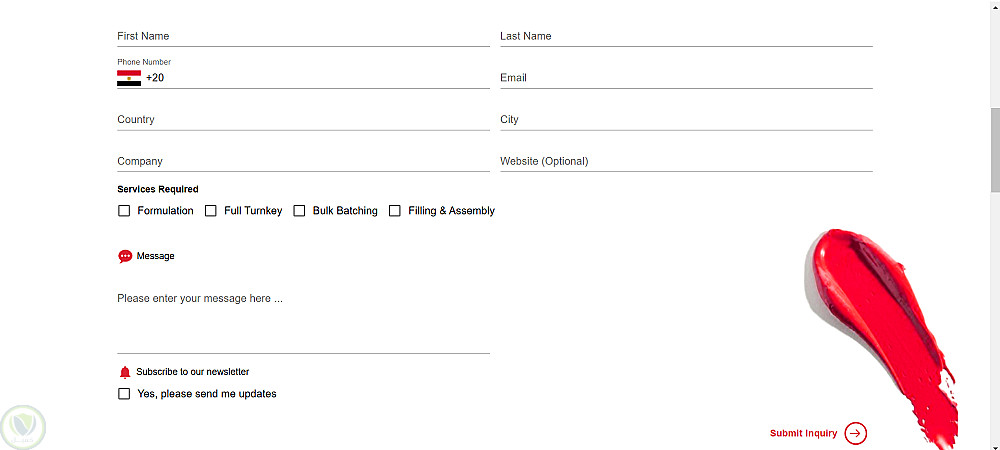Screen dimensions: 1000x450
Task: Click the circled arrow submit icon
Action: pyautogui.click(x=855, y=433)
